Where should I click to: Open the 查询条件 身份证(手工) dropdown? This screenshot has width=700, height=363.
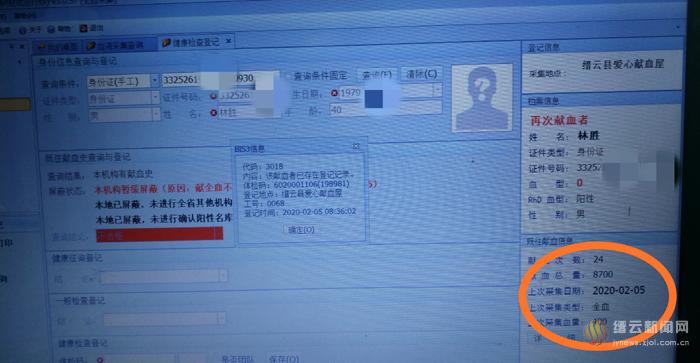click(x=124, y=81)
